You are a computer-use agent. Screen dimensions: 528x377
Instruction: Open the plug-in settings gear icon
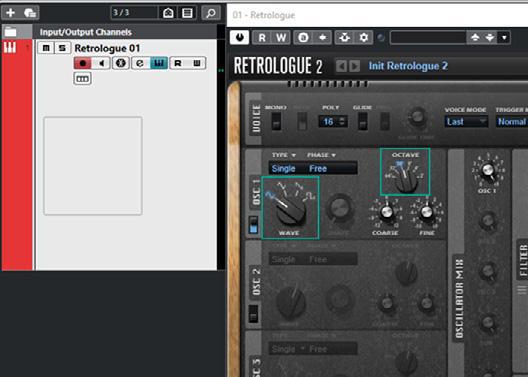tap(363, 37)
